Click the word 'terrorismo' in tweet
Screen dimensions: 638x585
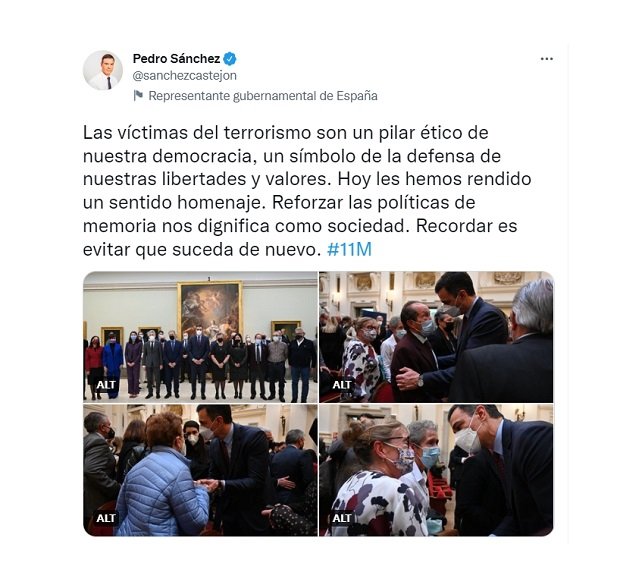268,133
